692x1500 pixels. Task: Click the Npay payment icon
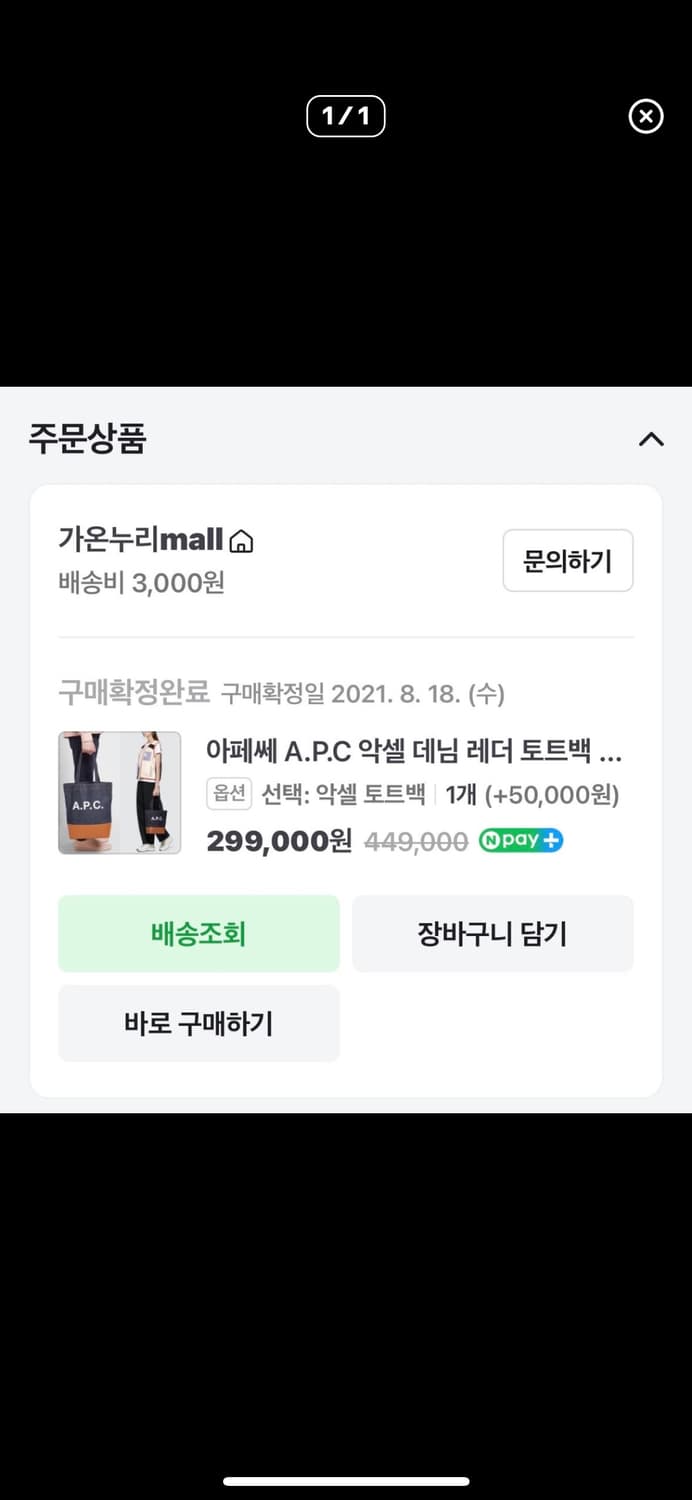[521, 841]
